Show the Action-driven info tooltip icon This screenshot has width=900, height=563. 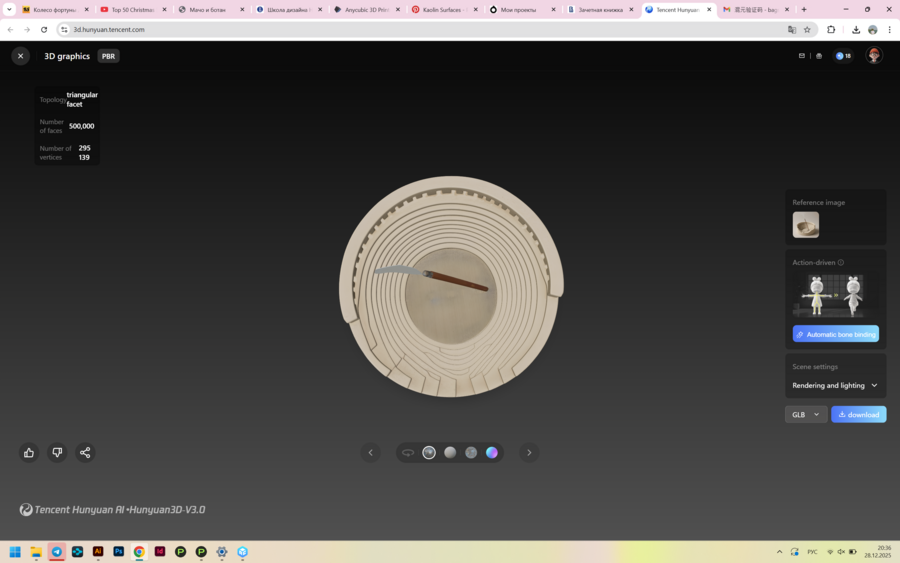(841, 262)
